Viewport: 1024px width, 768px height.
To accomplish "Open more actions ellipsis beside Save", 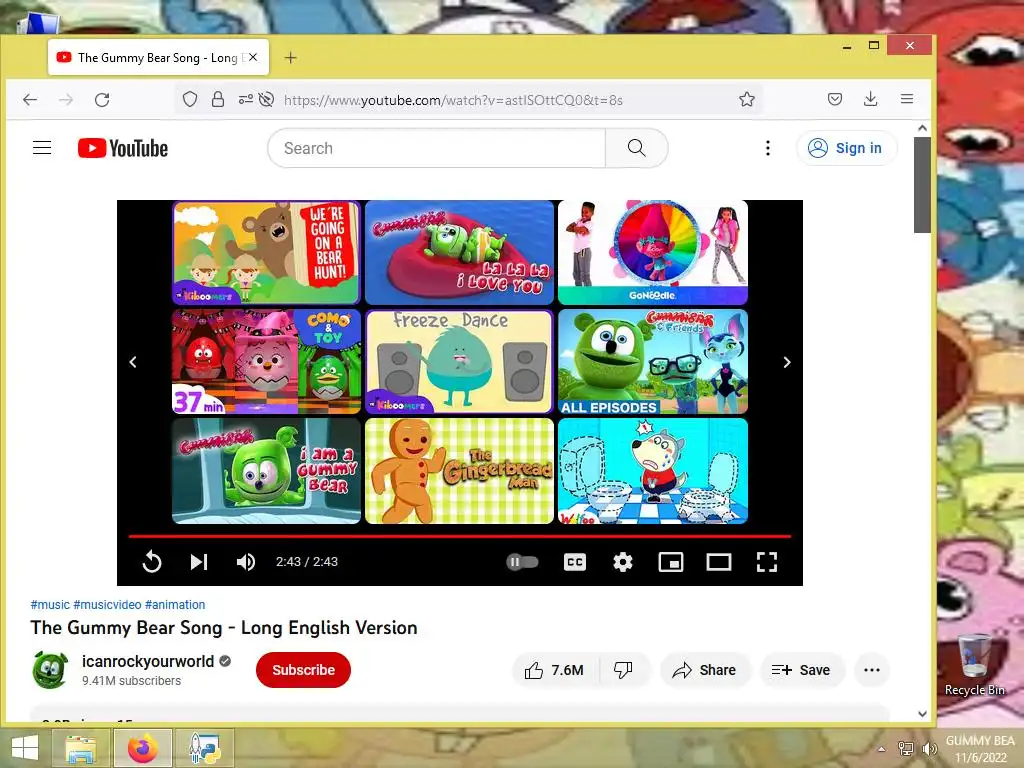I will (872, 670).
